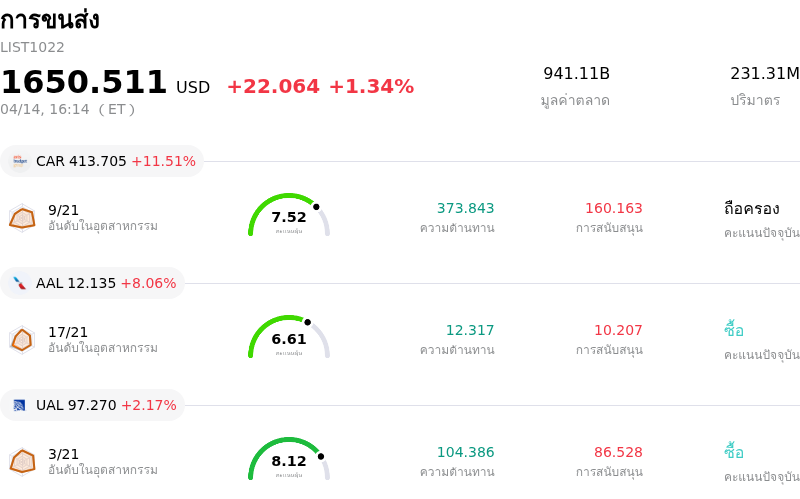This screenshot has width=800, height=499.
Task: Select CAR resistance value 373.843
Action: pos(465,209)
